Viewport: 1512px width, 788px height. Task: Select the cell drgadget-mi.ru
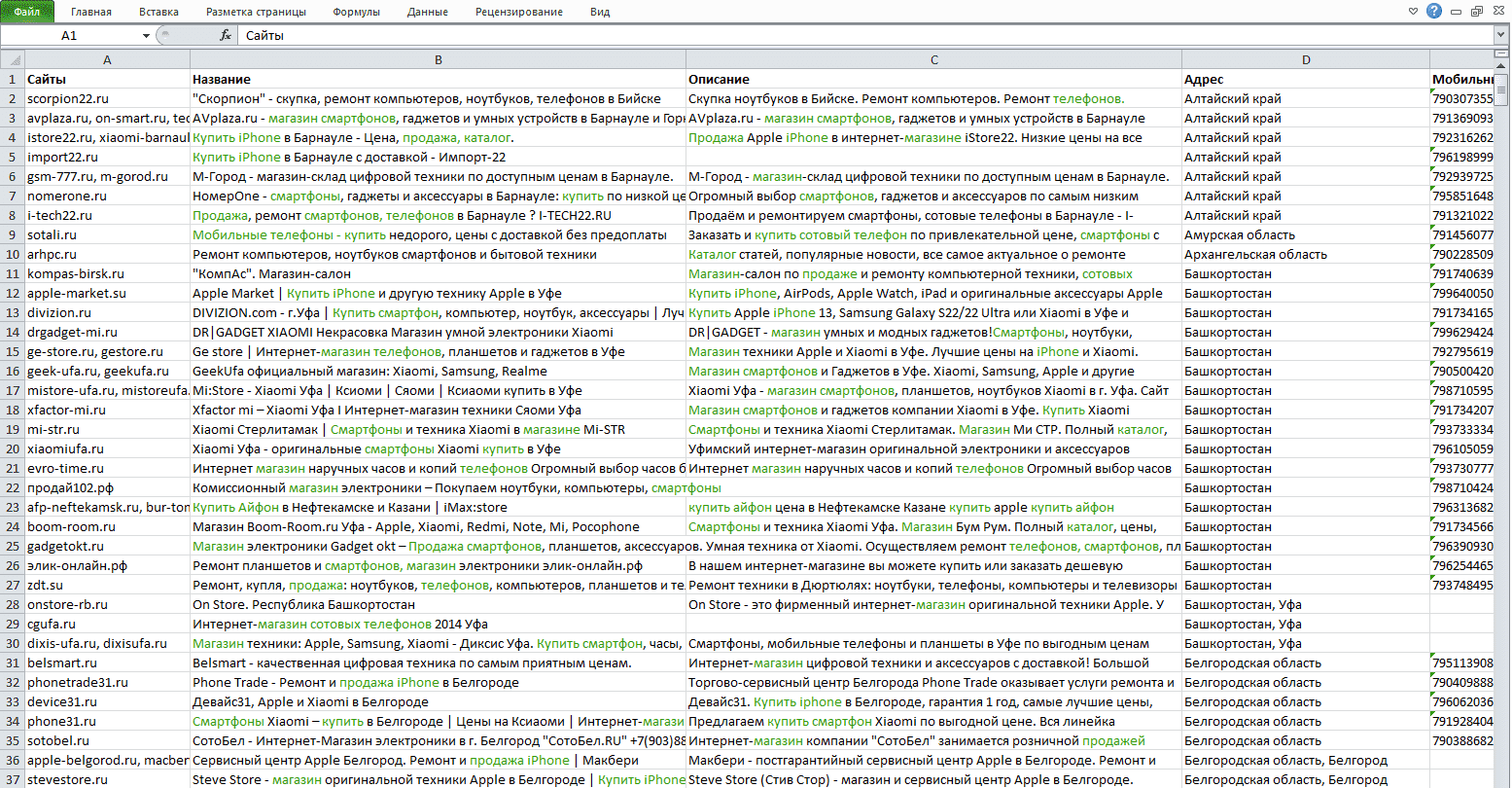(107, 332)
